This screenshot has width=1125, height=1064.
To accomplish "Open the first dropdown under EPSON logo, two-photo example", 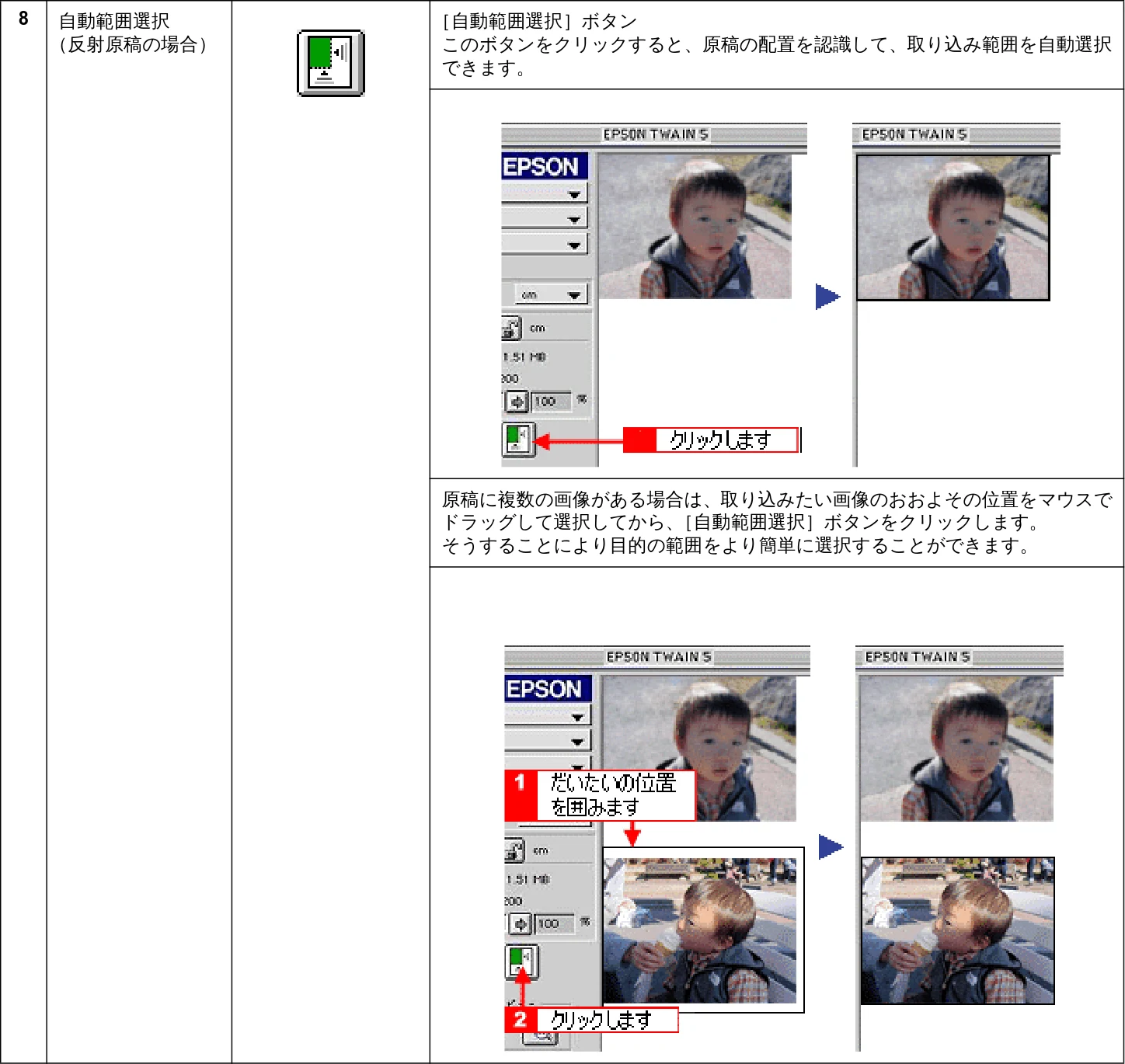I will pyautogui.click(x=548, y=715).
